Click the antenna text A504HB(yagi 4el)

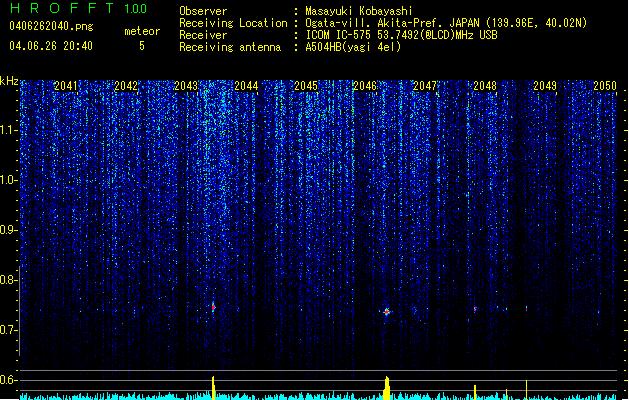pos(353,47)
